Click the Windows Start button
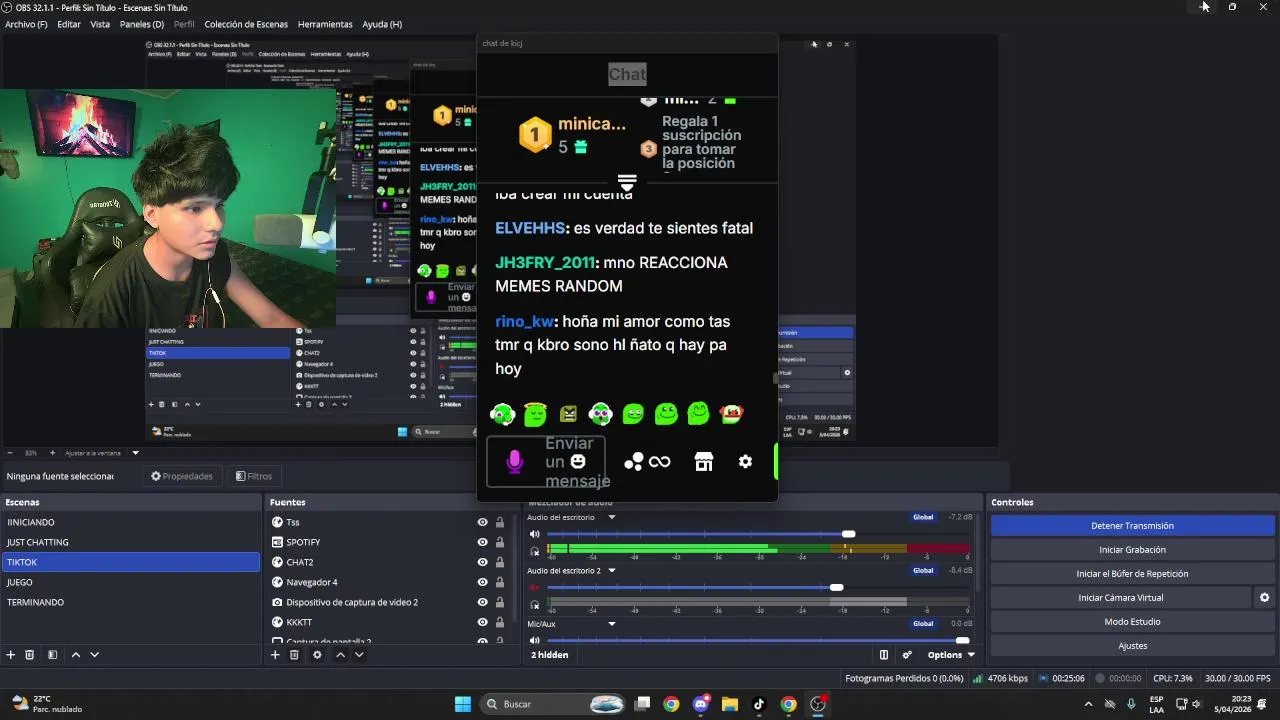This screenshot has width=1280, height=720. click(463, 704)
